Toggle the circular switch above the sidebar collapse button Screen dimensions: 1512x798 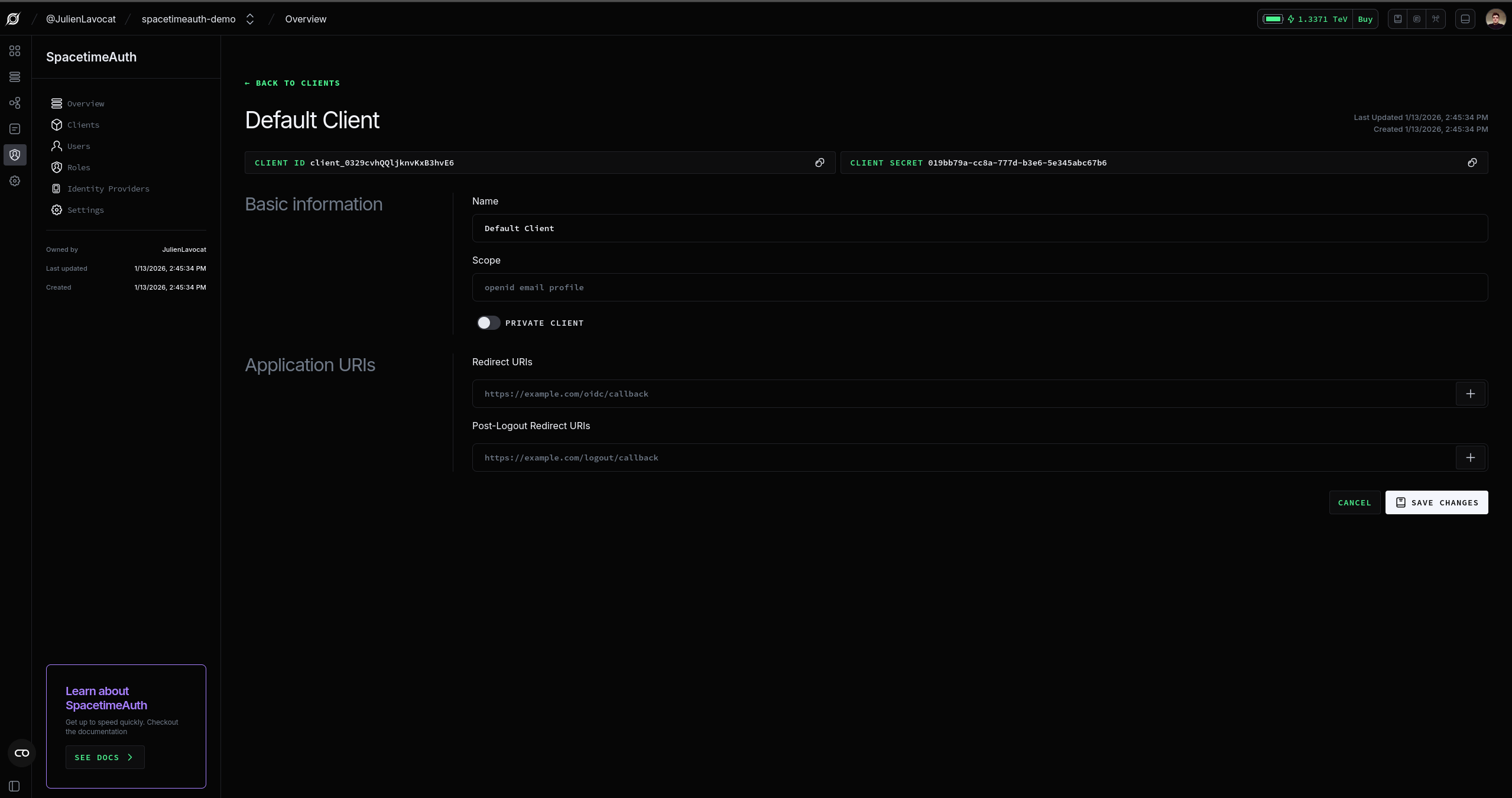(x=21, y=753)
